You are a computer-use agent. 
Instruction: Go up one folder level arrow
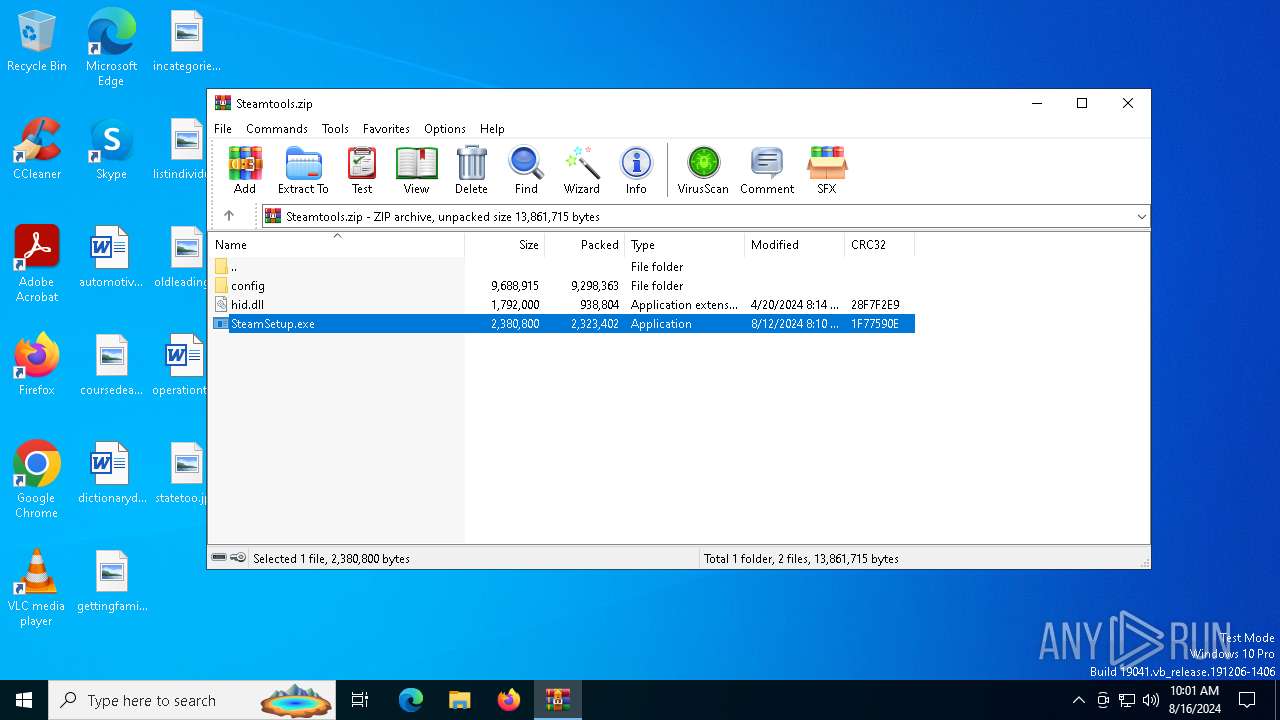229,216
